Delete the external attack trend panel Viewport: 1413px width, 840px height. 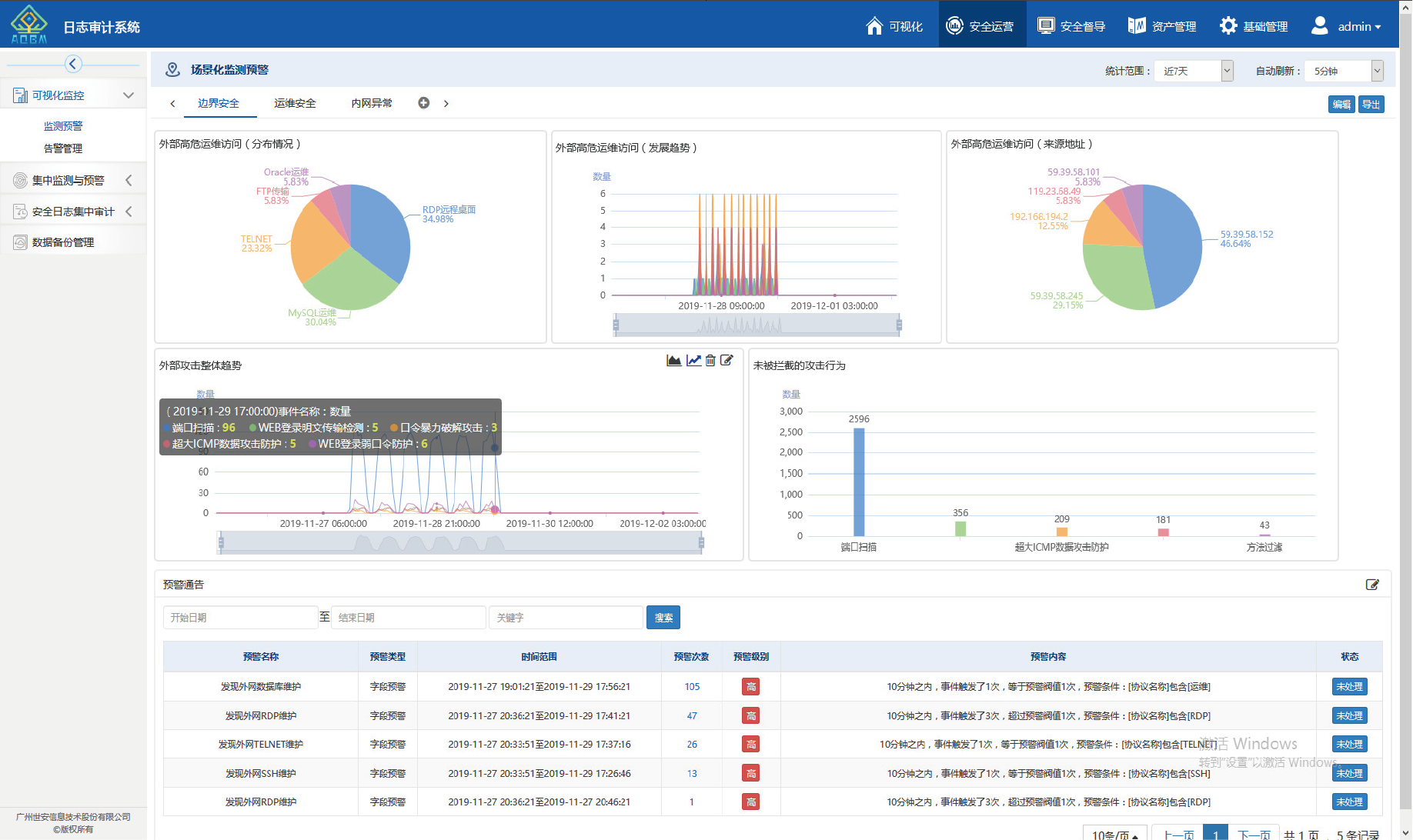coord(710,361)
